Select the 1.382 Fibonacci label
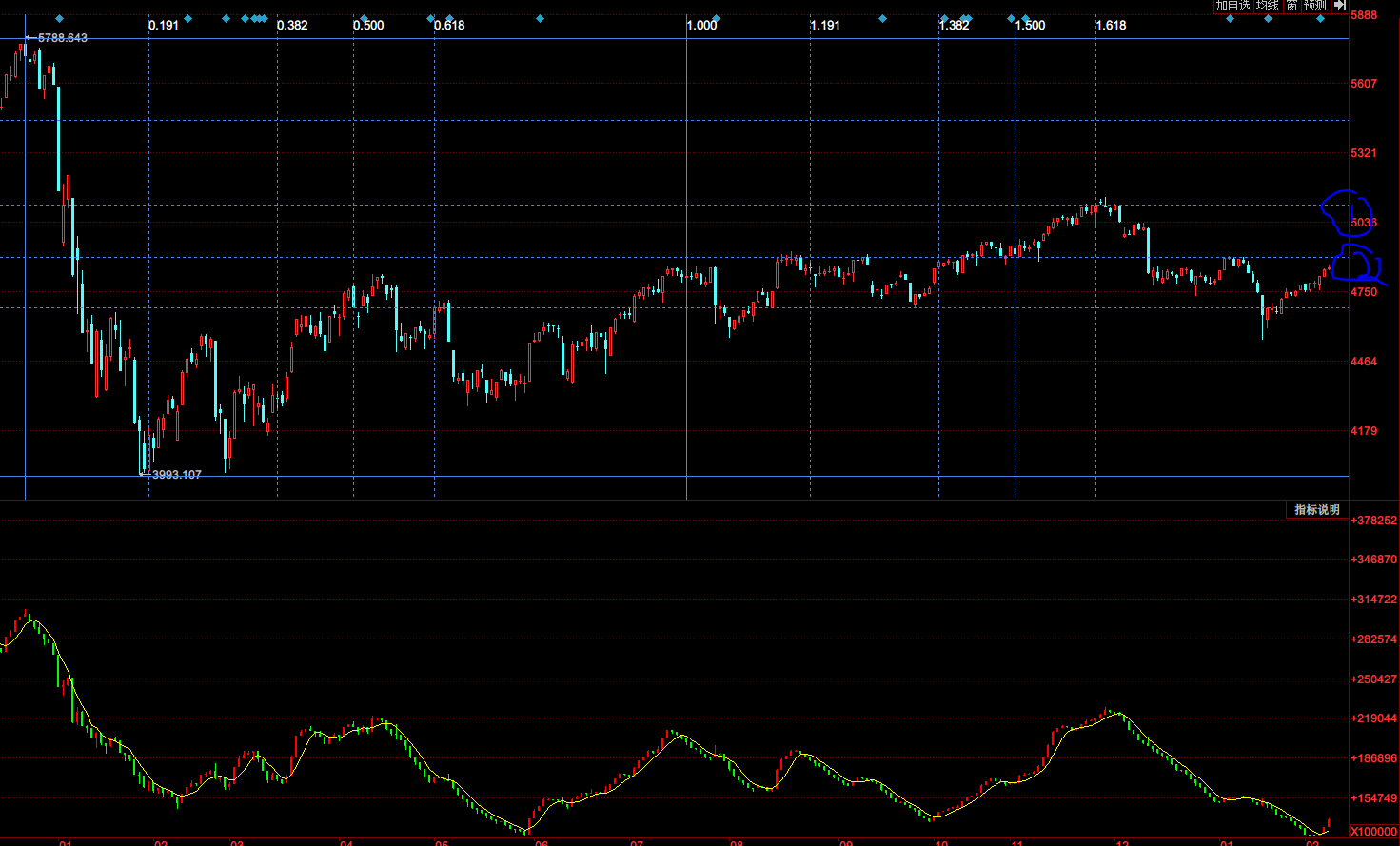This screenshot has height=846, width=1400. (954, 25)
